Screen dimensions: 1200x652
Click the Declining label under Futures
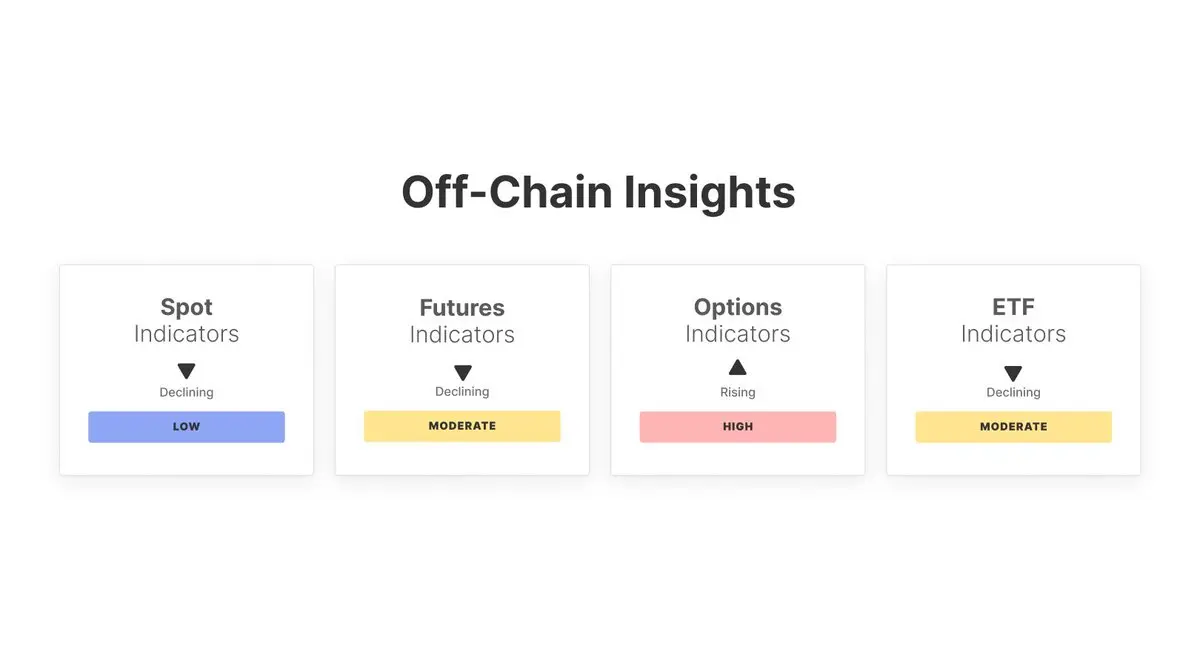coord(462,392)
